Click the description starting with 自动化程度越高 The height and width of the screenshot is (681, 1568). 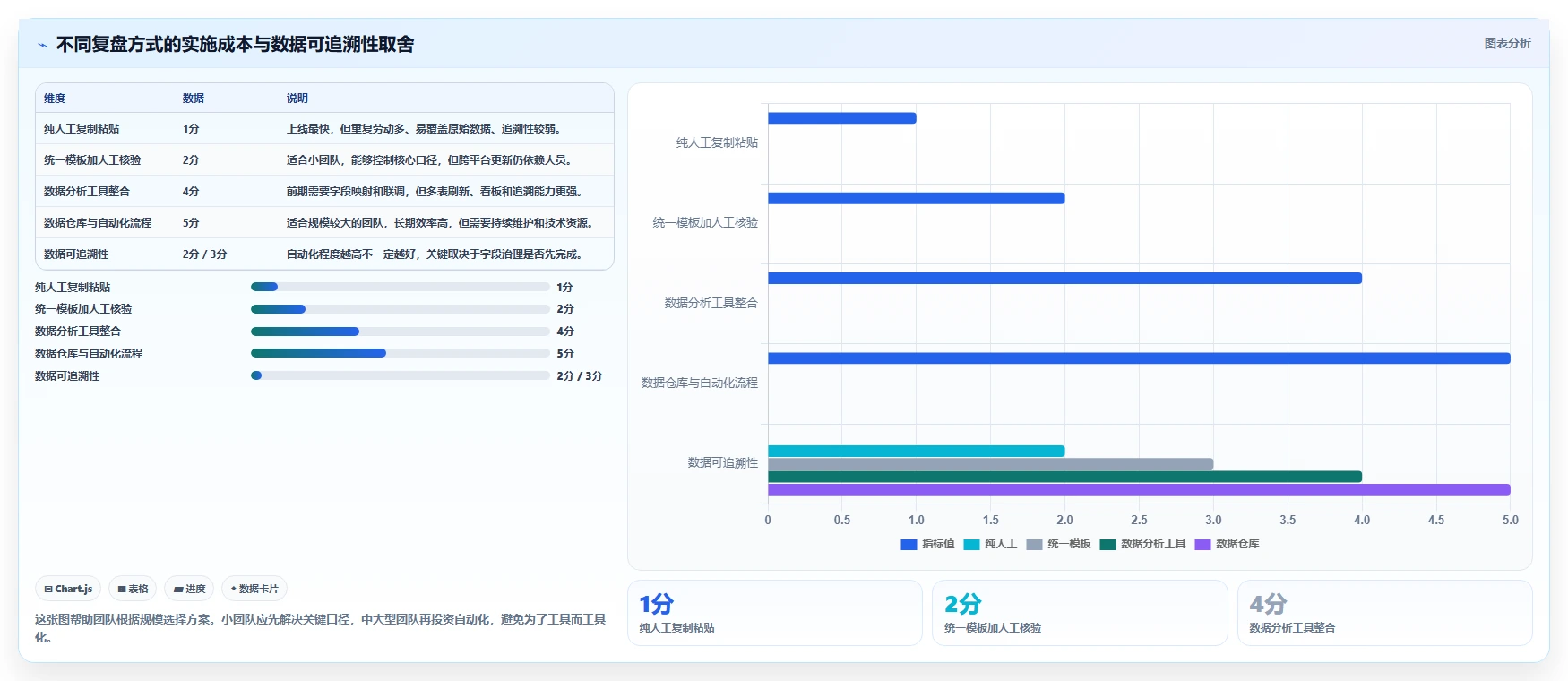[435, 254]
